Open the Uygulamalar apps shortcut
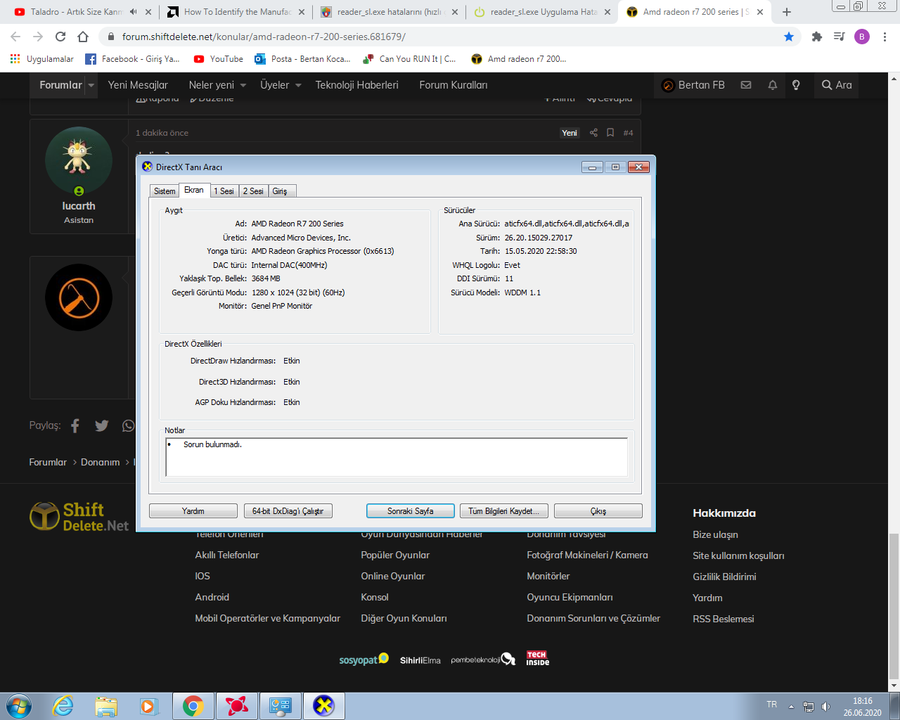This screenshot has height=720, width=900. (42, 59)
